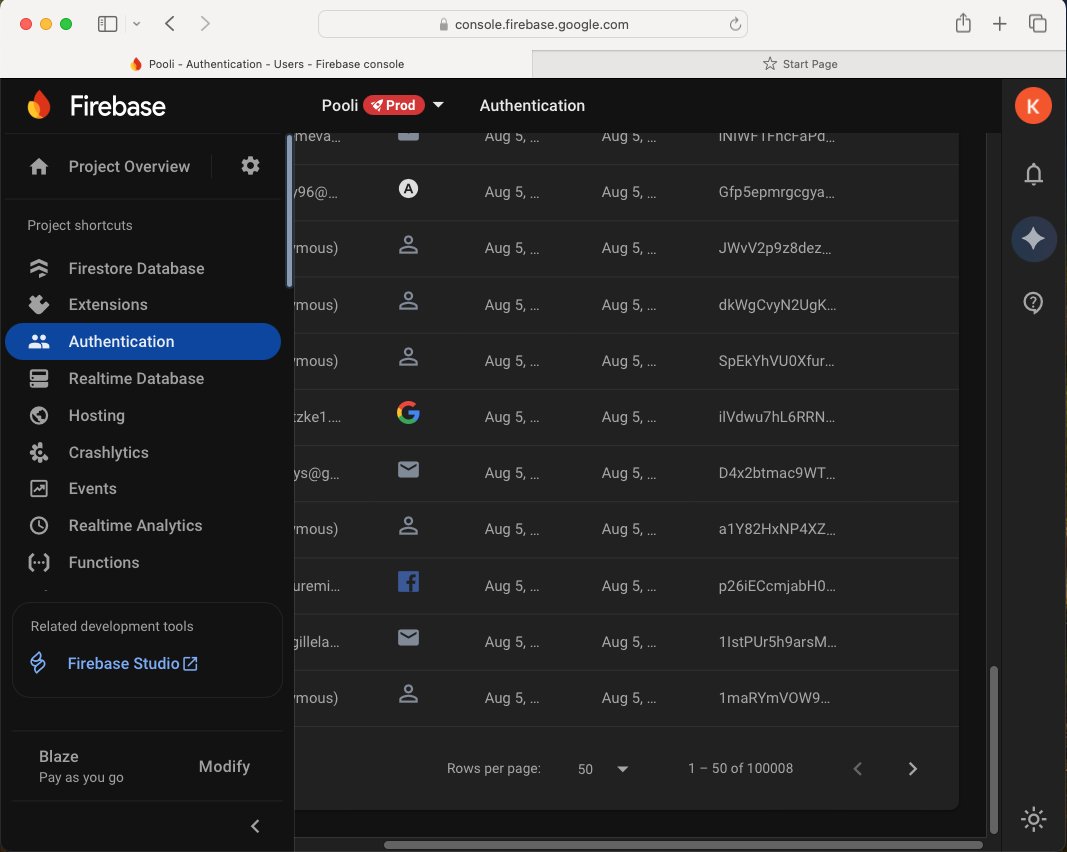Click anonymous user icon in JWvV2p9z8dez row

[408, 244]
